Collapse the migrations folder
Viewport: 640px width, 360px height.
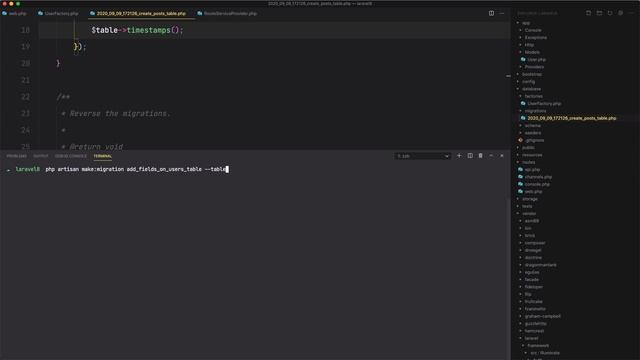pyautogui.click(x=535, y=111)
